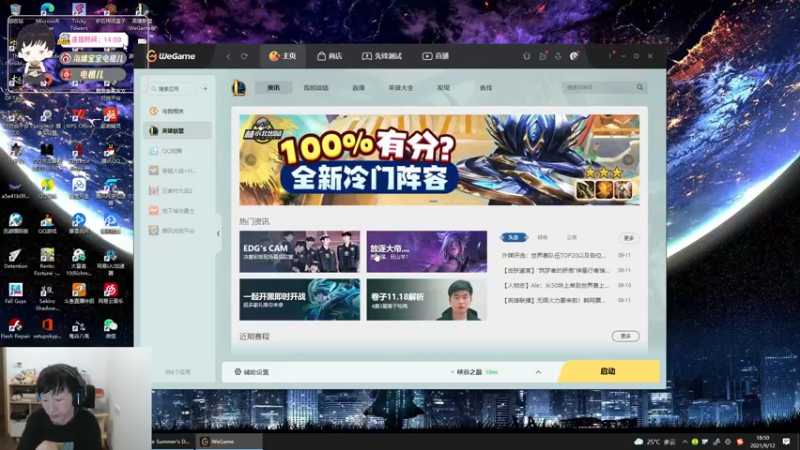
Task: Click 更多 beside news filters
Action: pos(629,238)
